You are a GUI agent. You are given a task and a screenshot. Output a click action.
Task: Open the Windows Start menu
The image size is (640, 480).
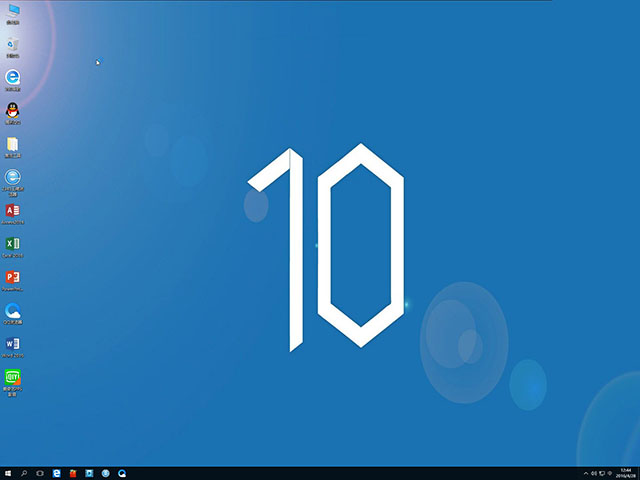(8, 472)
